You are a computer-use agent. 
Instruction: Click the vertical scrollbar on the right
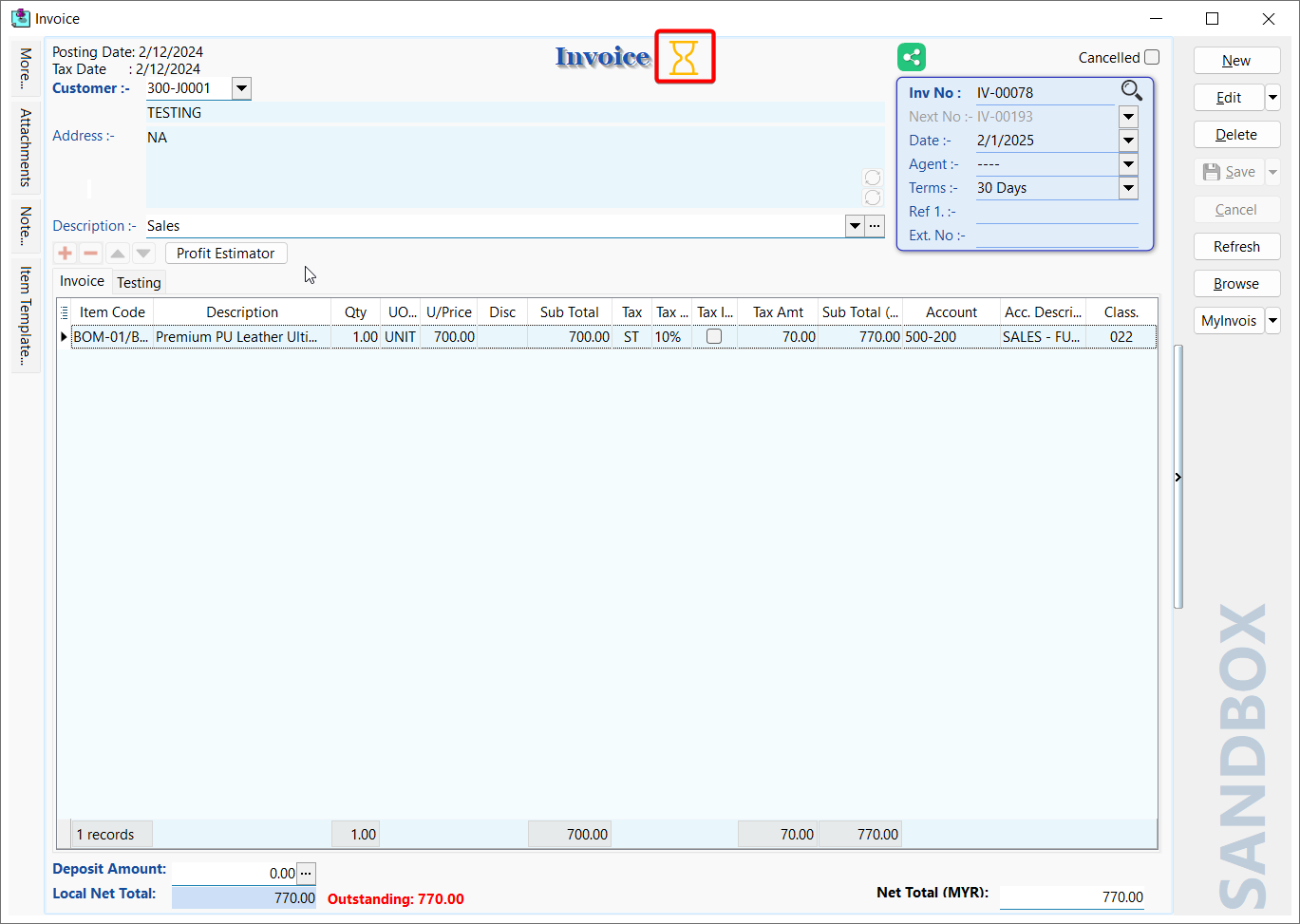[x=1178, y=475]
